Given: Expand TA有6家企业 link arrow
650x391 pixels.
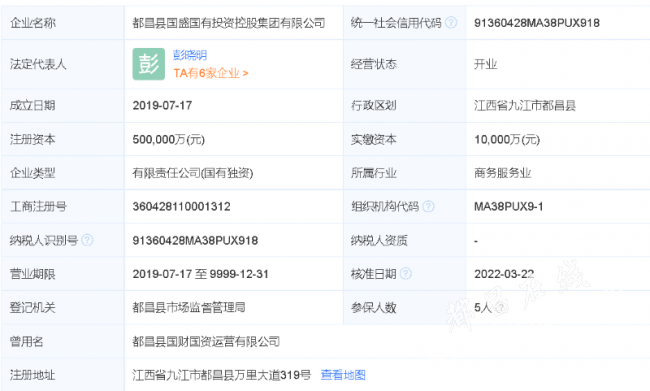Looking at the screenshot, I should [211, 73].
